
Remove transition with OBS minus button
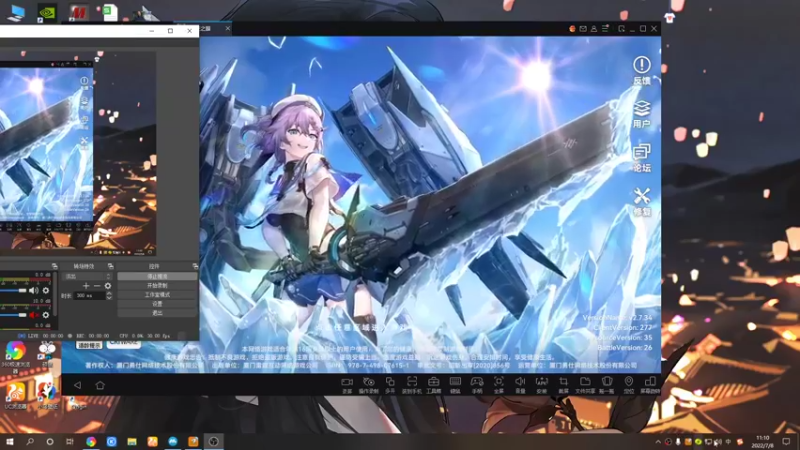(96, 286)
